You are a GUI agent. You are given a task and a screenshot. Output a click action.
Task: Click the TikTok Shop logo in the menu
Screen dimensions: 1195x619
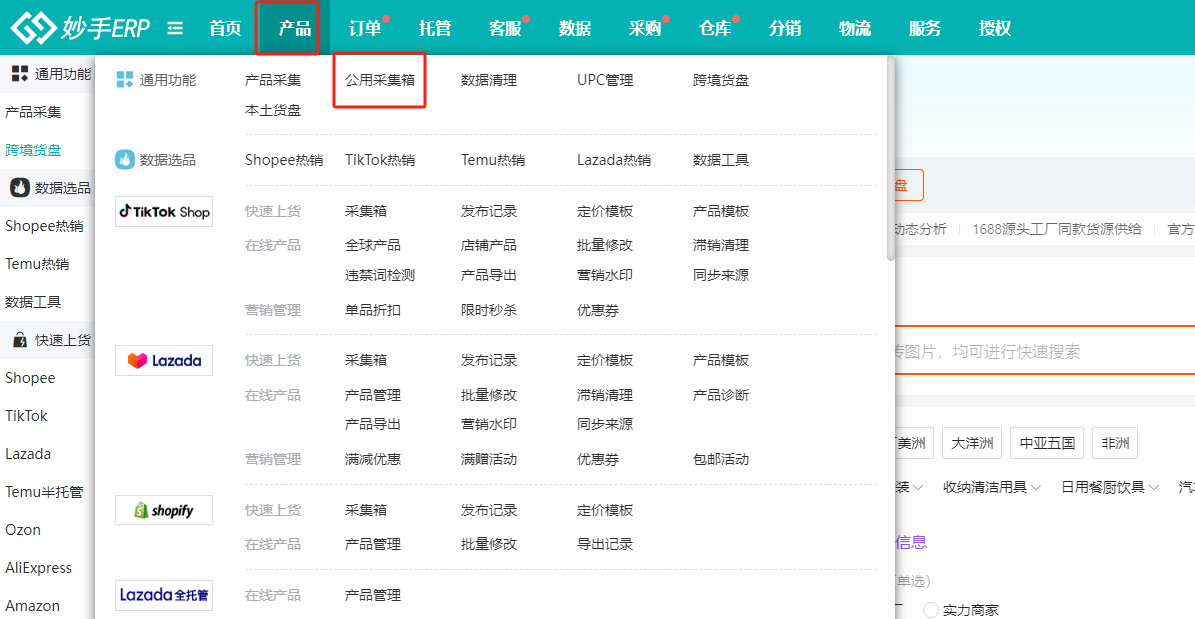[164, 211]
